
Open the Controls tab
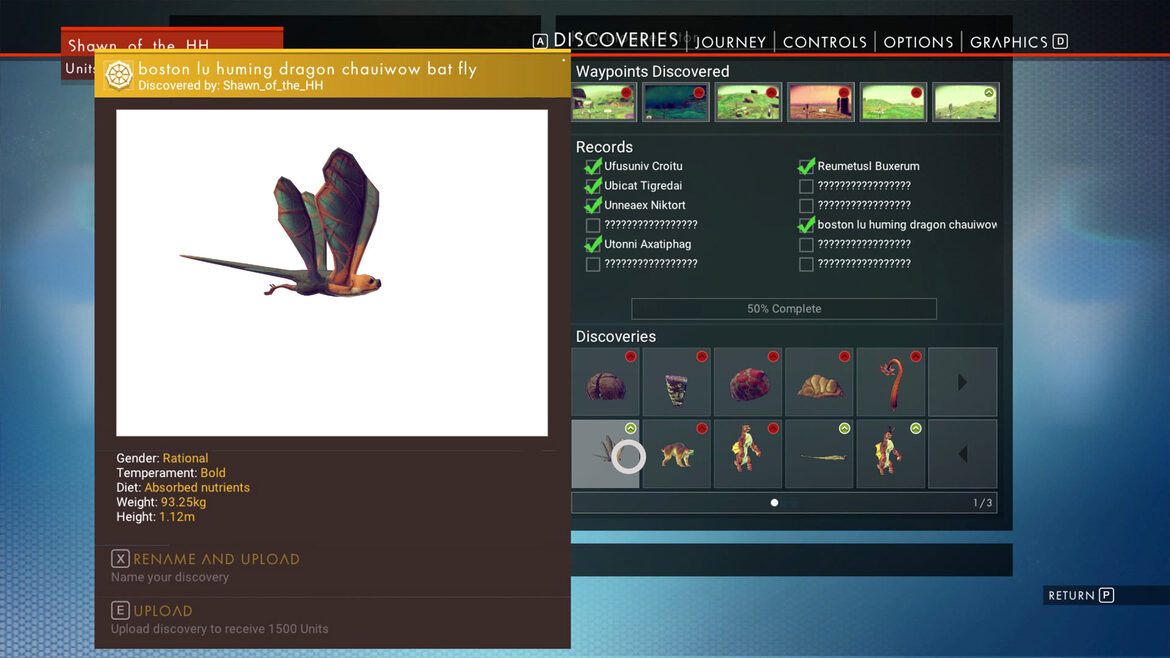click(825, 42)
